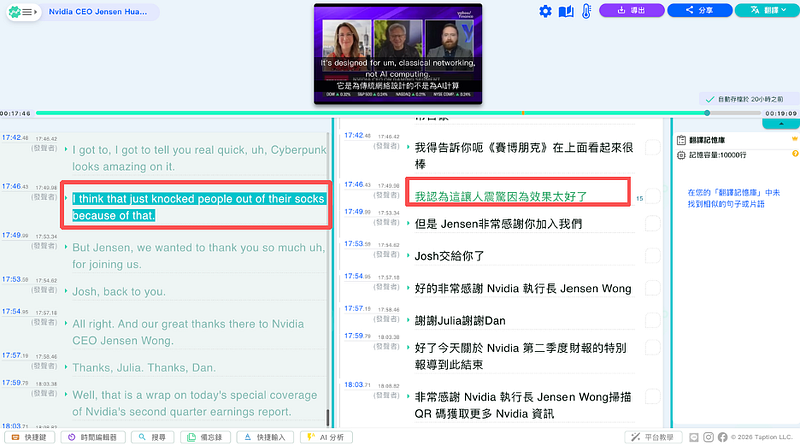Viewport: 800px width, 444px height.
Task: Tick the checkbox for 好了今天關於 Nvidia 第二季度財報 line
Action: (x=653, y=348)
